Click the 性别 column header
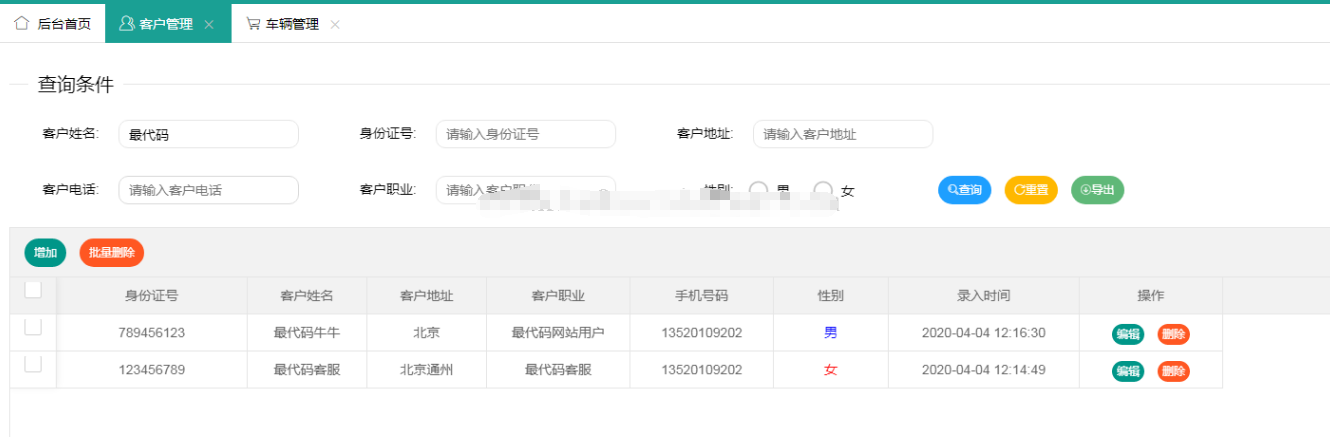Image resolution: width=1330 pixels, height=437 pixels. tap(831, 296)
